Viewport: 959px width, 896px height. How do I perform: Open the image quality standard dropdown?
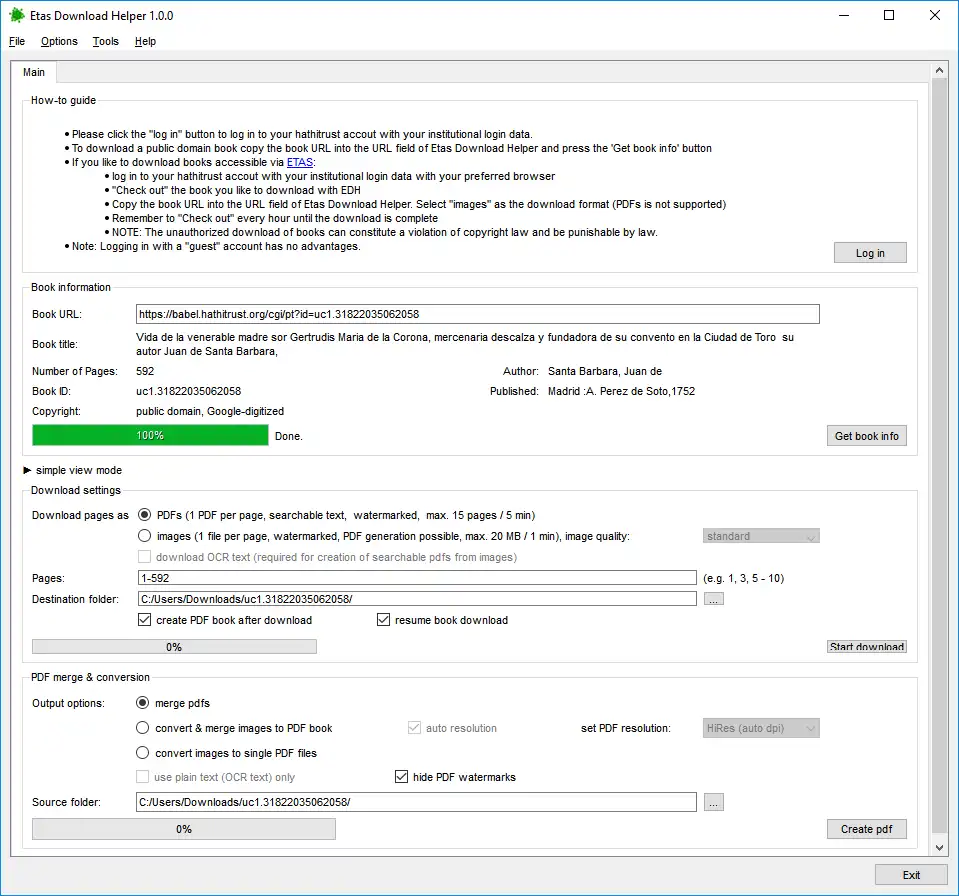pos(761,536)
